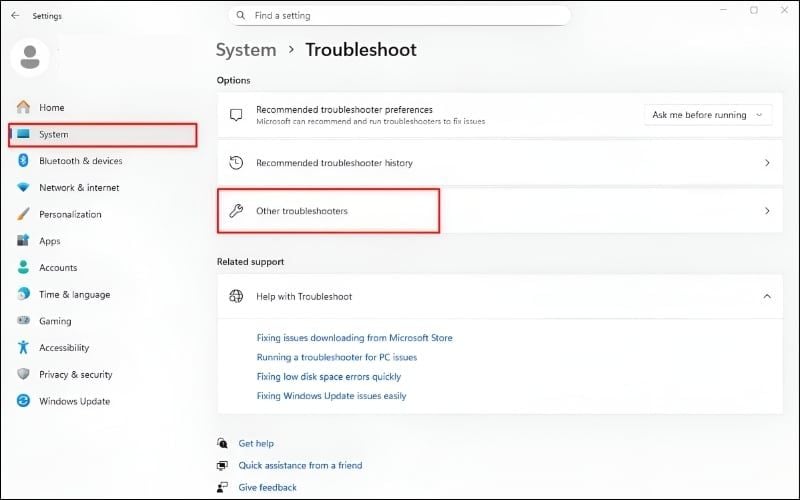Click the back arrow next to Settings
Viewport: 800px width, 500px height.
point(15,16)
